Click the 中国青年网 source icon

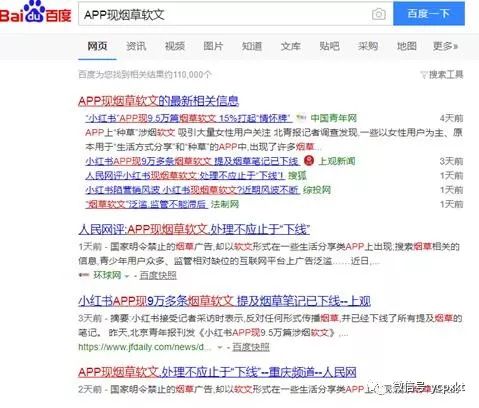pyautogui.click(x=301, y=117)
